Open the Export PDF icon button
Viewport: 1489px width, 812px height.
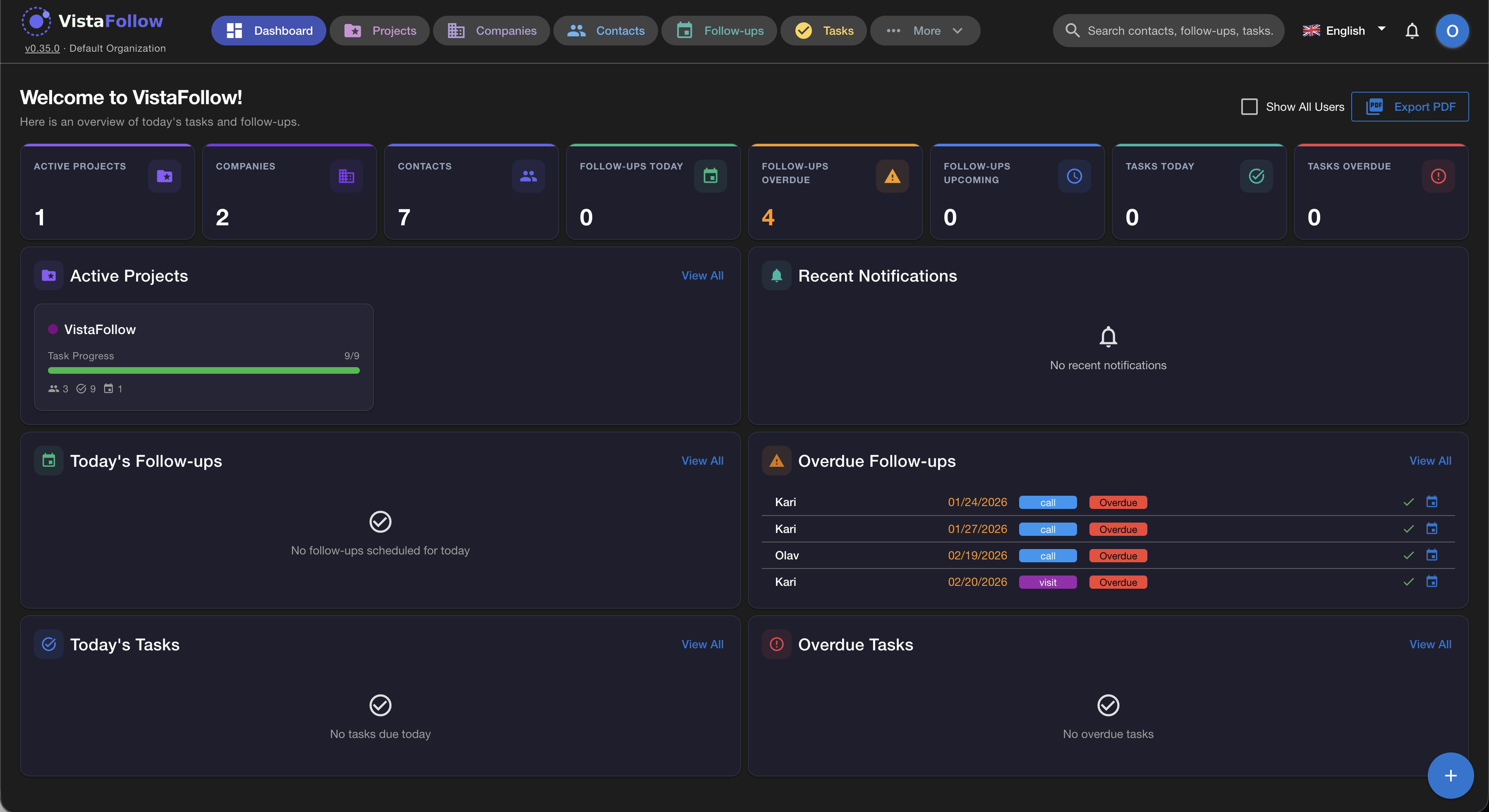(1375, 106)
